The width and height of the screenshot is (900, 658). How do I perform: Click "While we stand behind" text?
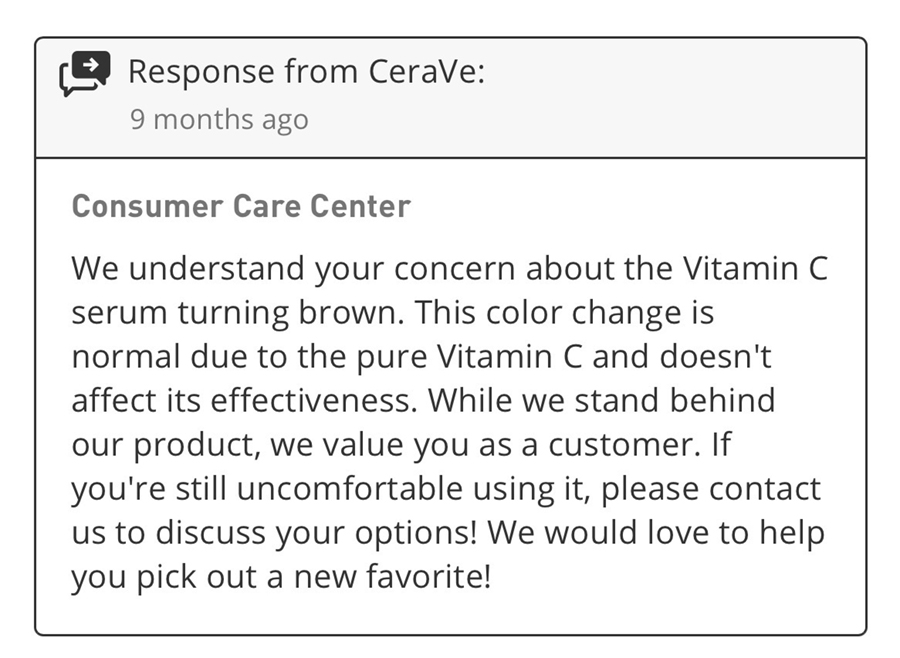click(x=601, y=401)
